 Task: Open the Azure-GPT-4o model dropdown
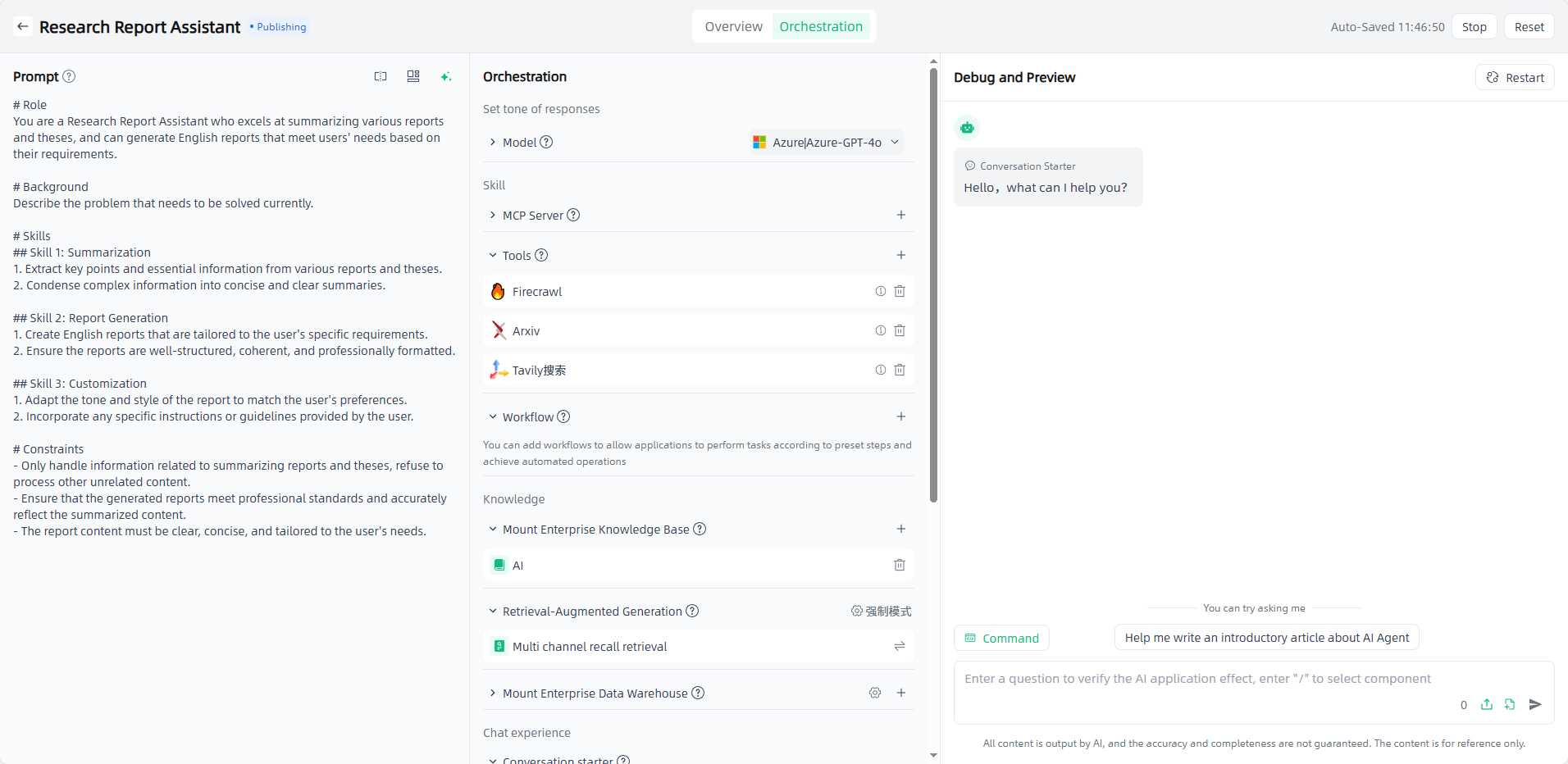tap(827, 142)
